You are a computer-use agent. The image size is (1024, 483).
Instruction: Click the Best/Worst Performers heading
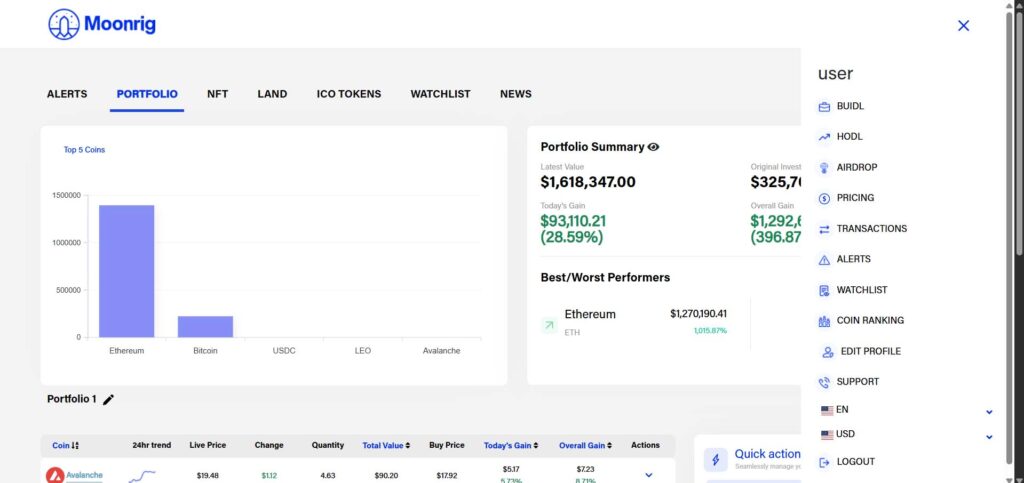tap(605, 277)
